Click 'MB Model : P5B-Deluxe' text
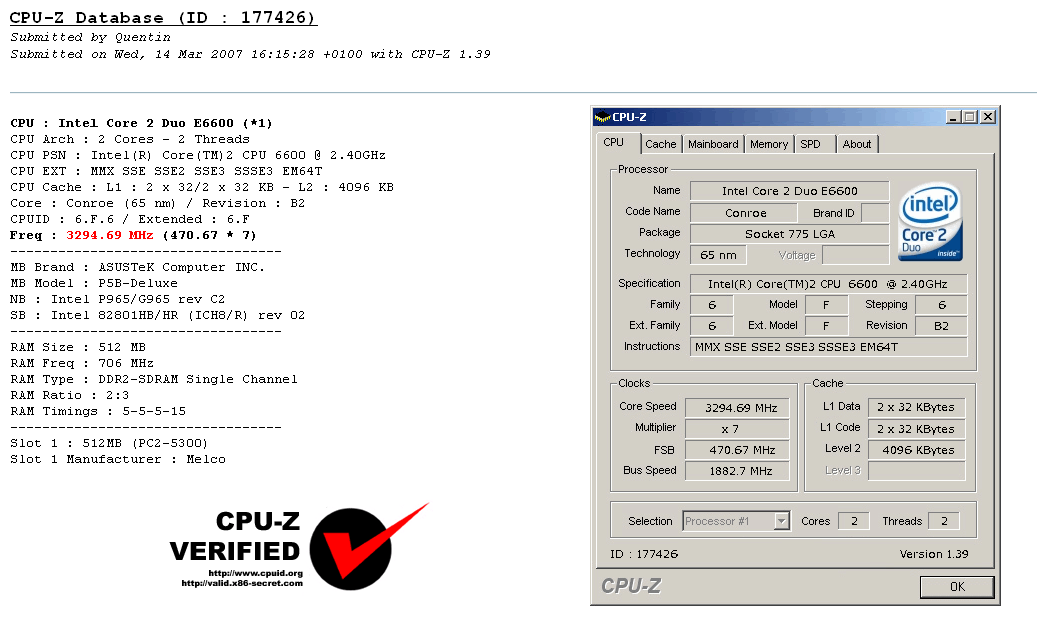This screenshot has height=625, width=1037. pyautogui.click(x=94, y=284)
